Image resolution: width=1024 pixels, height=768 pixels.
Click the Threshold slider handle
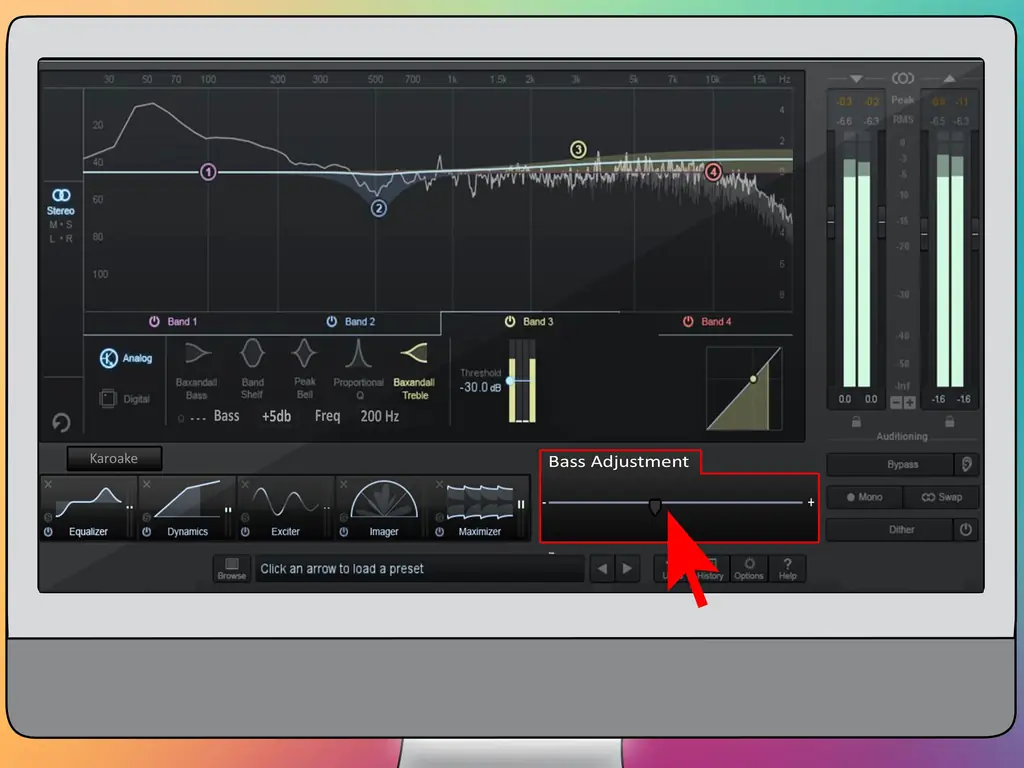(510, 380)
